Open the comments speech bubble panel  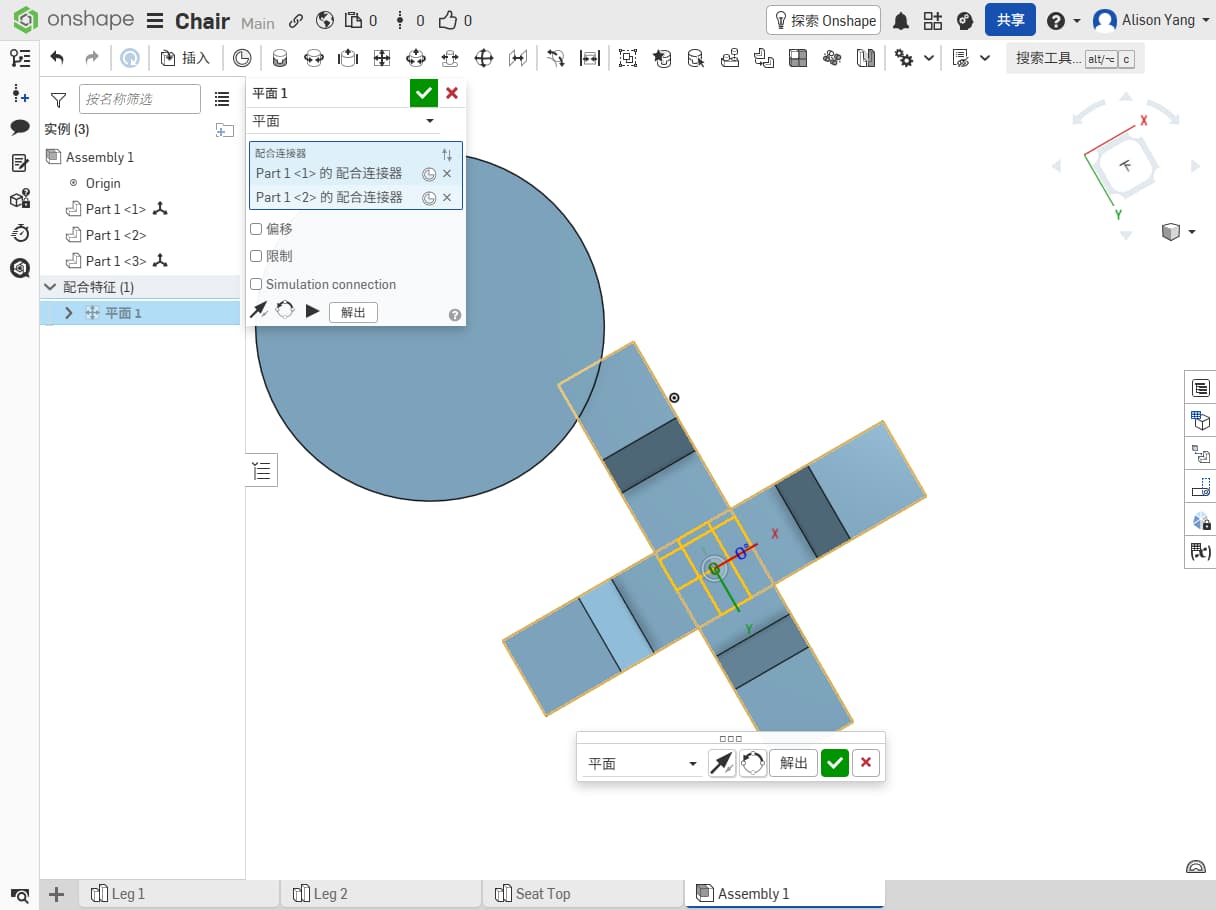pyautogui.click(x=20, y=128)
